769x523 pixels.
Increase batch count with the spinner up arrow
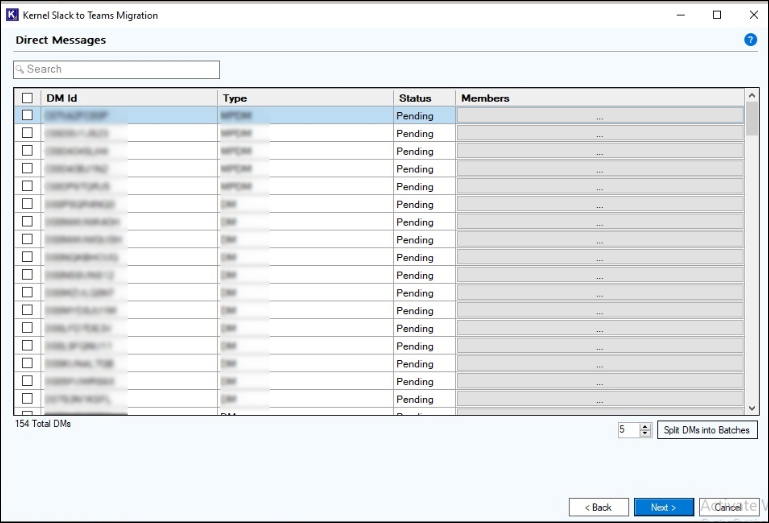[x=645, y=426]
